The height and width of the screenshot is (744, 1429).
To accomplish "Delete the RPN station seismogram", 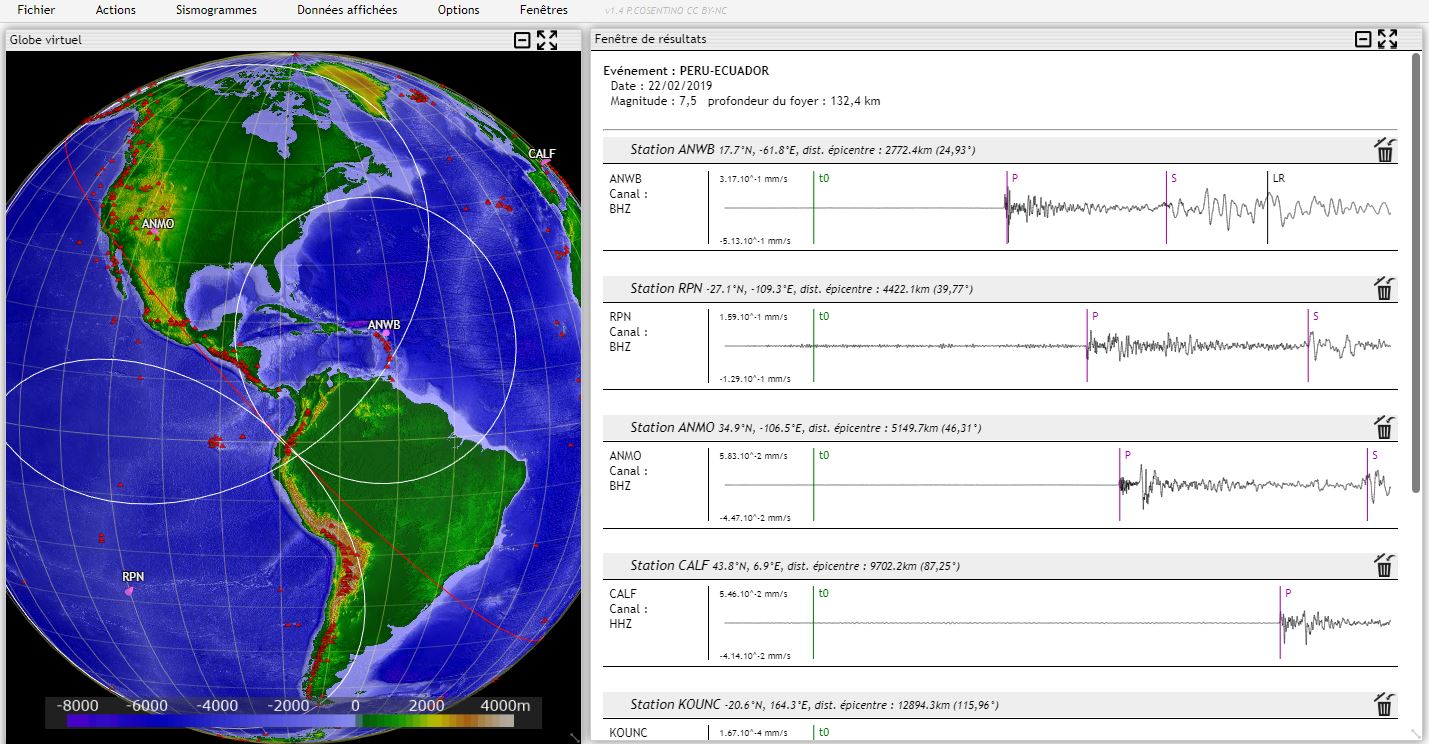I will point(1384,289).
